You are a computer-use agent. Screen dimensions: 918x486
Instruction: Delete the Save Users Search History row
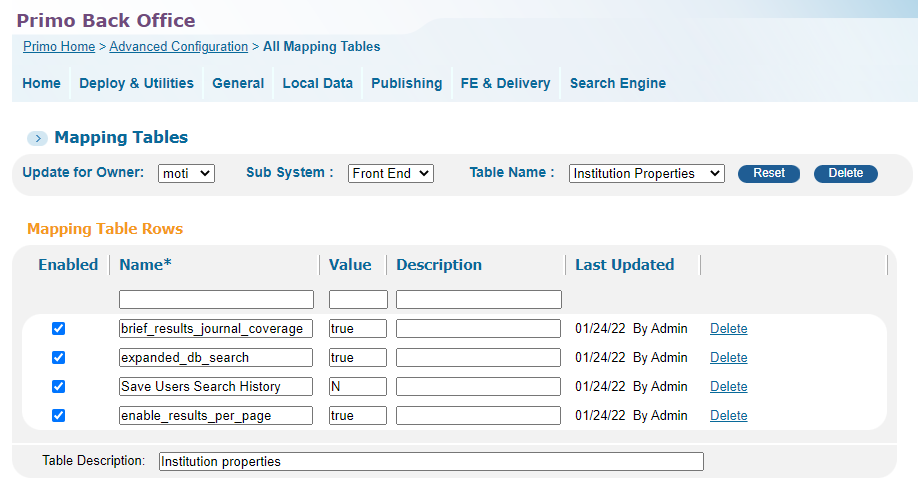tap(728, 386)
